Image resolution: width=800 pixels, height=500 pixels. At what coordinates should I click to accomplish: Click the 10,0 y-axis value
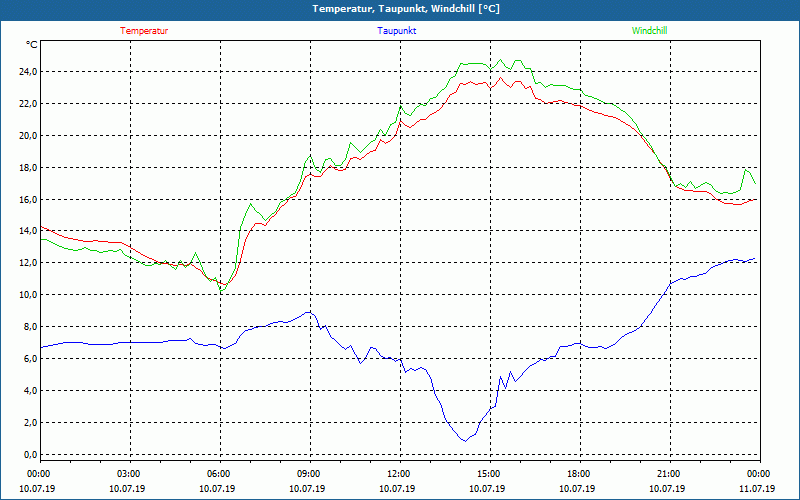click(x=28, y=294)
